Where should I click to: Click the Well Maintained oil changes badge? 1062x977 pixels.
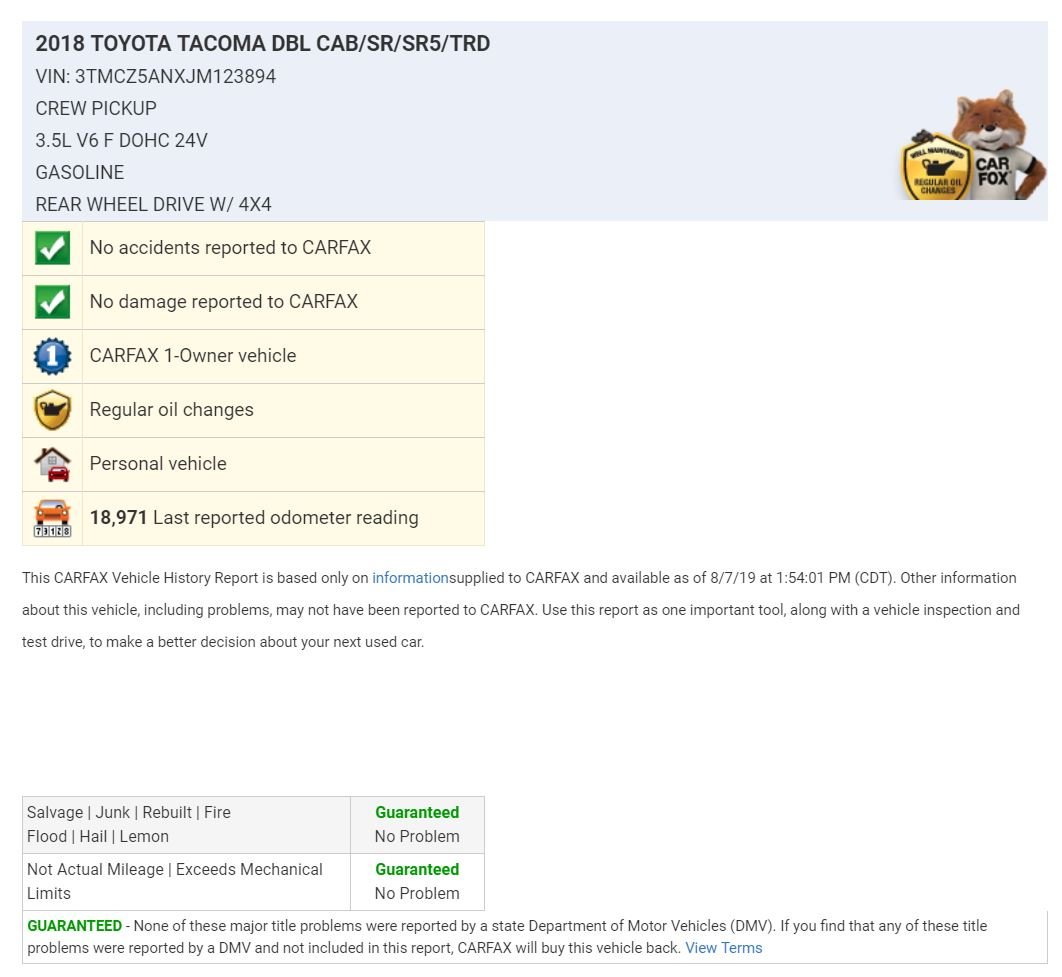click(936, 167)
